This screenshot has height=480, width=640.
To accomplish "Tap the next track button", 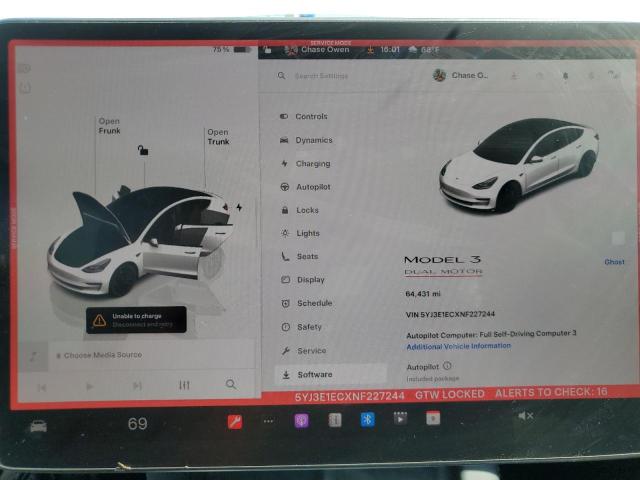I will [137, 386].
